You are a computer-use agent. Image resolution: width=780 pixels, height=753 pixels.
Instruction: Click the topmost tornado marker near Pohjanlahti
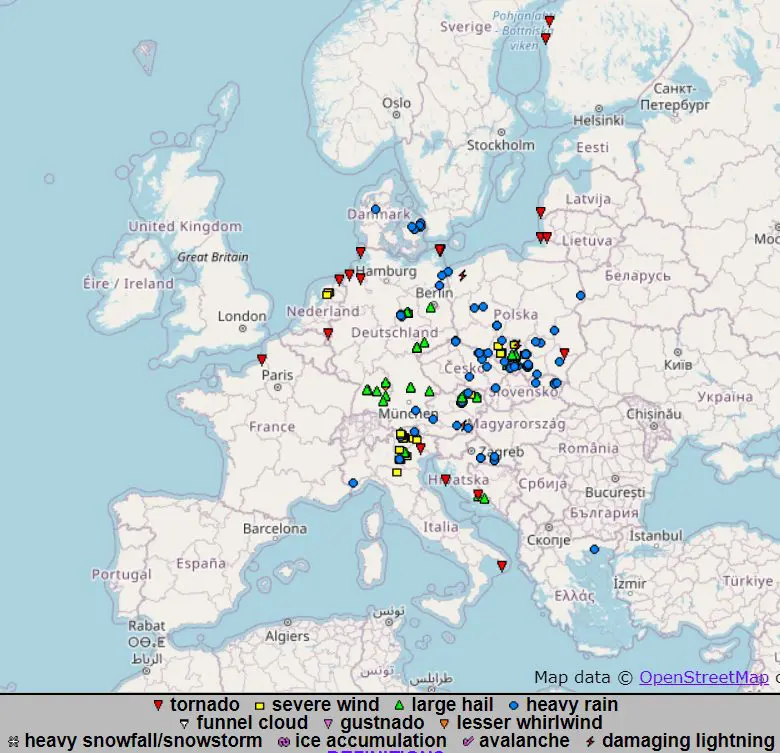coord(550,21)
